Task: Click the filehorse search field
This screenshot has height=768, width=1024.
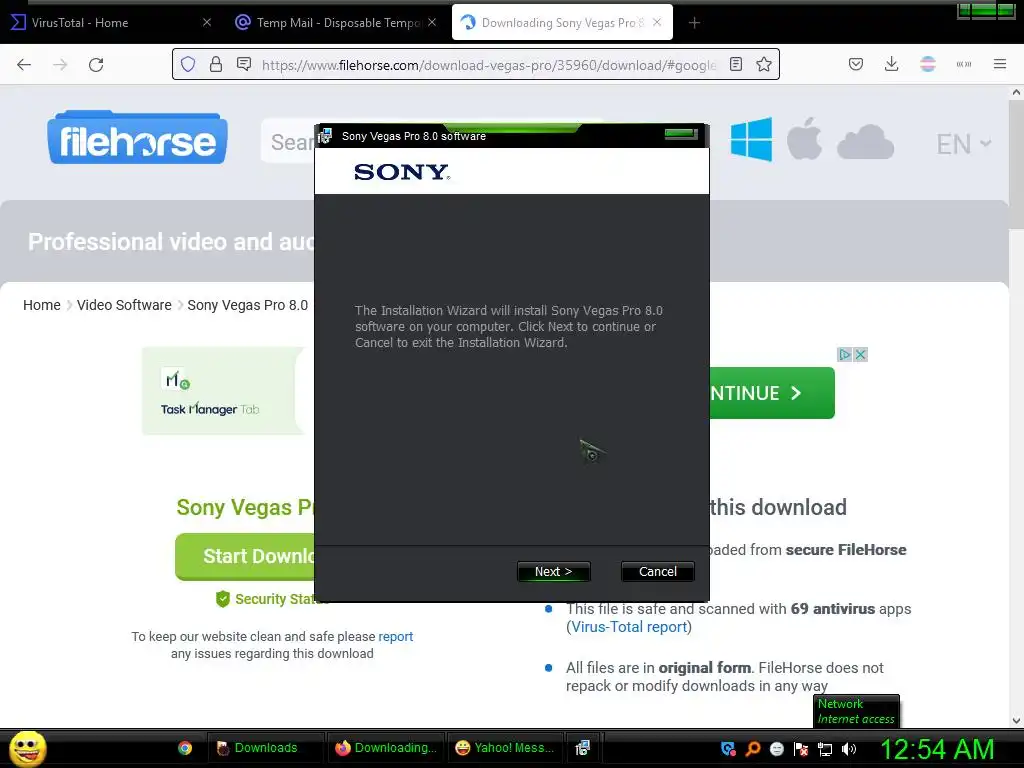Action: click(287, 141)
